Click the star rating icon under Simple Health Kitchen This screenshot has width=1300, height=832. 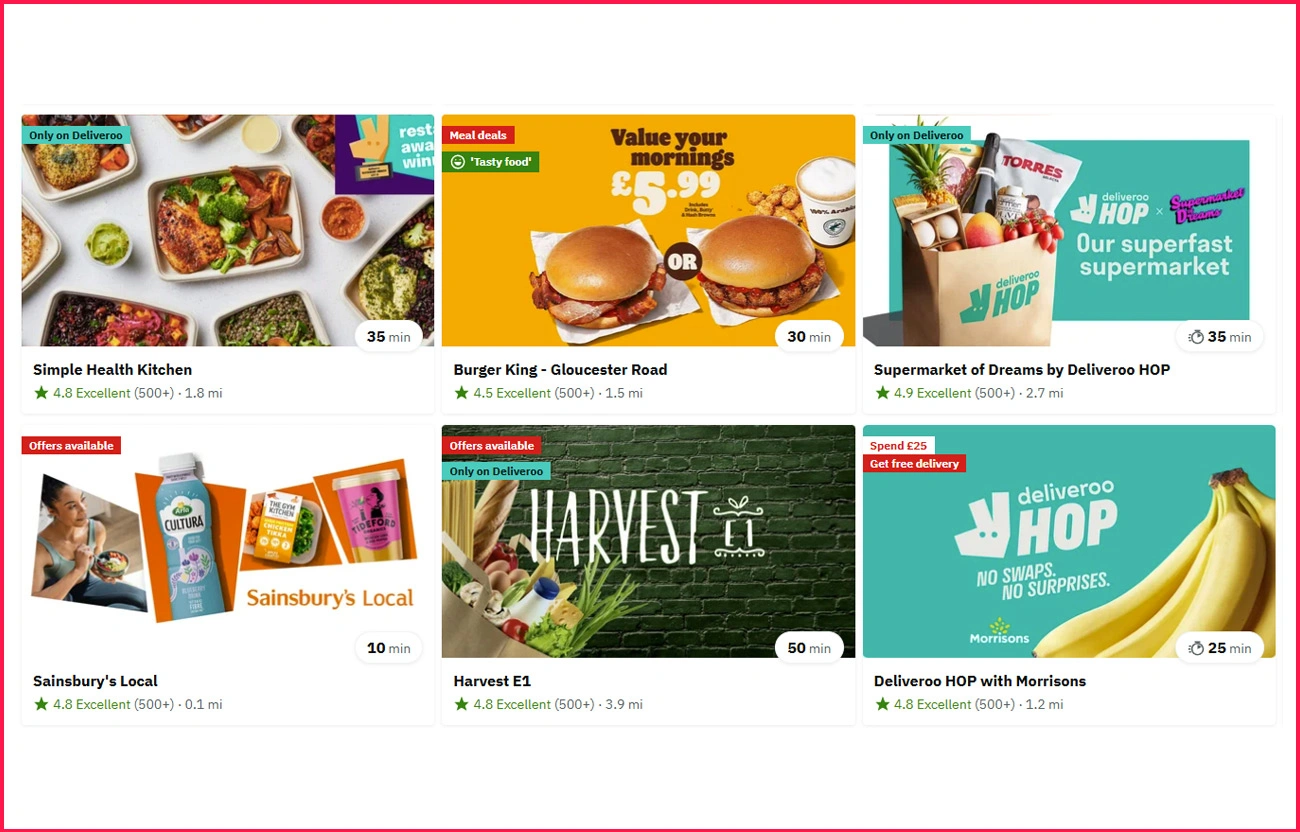pyautogui.click(x=41, y=393)
